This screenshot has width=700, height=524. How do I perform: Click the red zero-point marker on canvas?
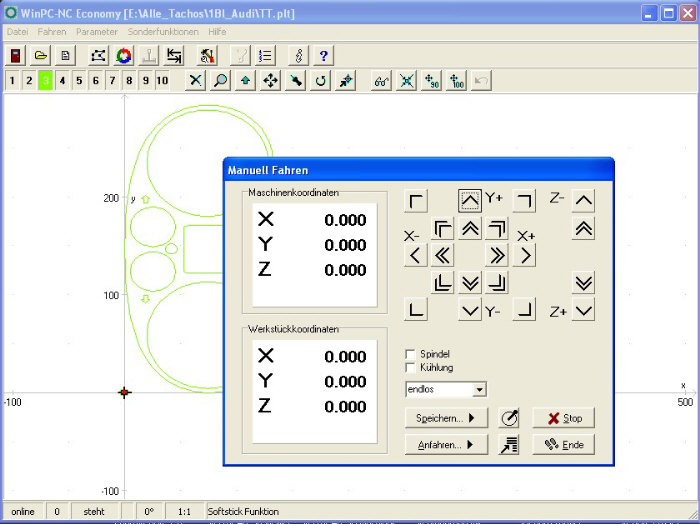coord(124,393)
